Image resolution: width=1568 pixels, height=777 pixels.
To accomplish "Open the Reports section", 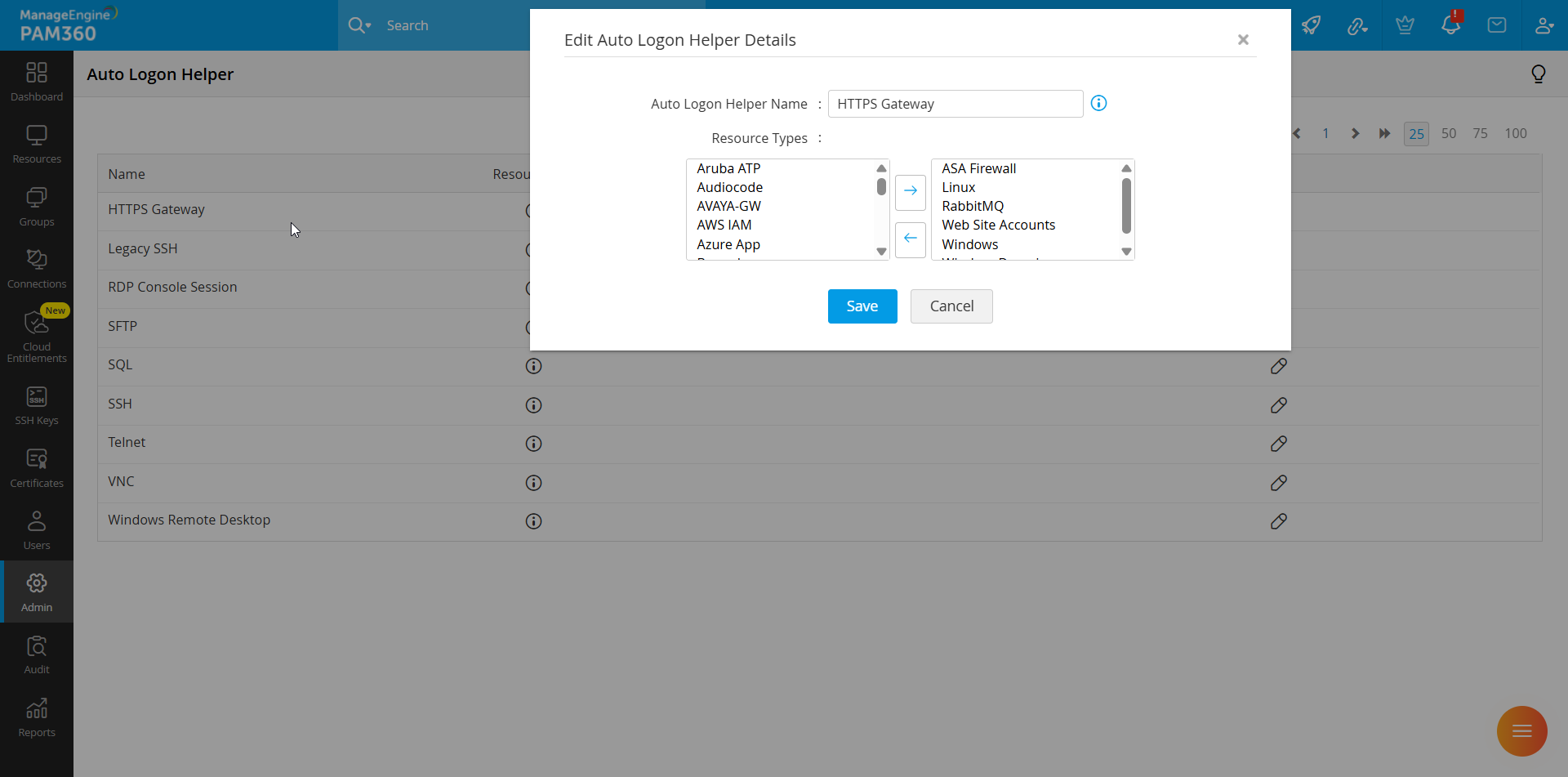I will tap(37, 717).
